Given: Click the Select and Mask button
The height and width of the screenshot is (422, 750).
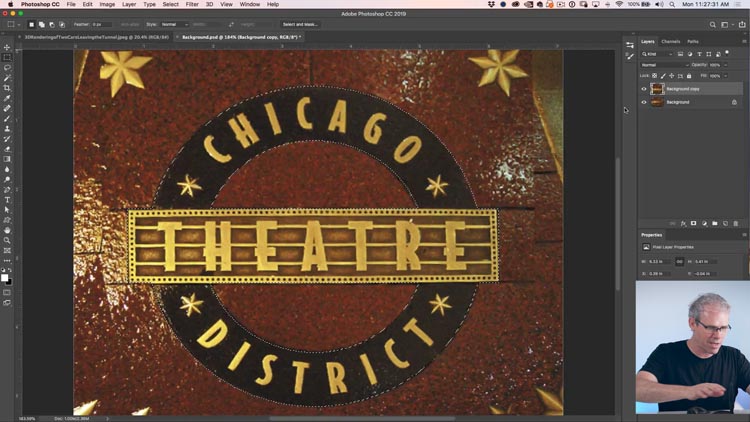Looking at the screenshot, I should pyautogui.click(x=300, y=24).
